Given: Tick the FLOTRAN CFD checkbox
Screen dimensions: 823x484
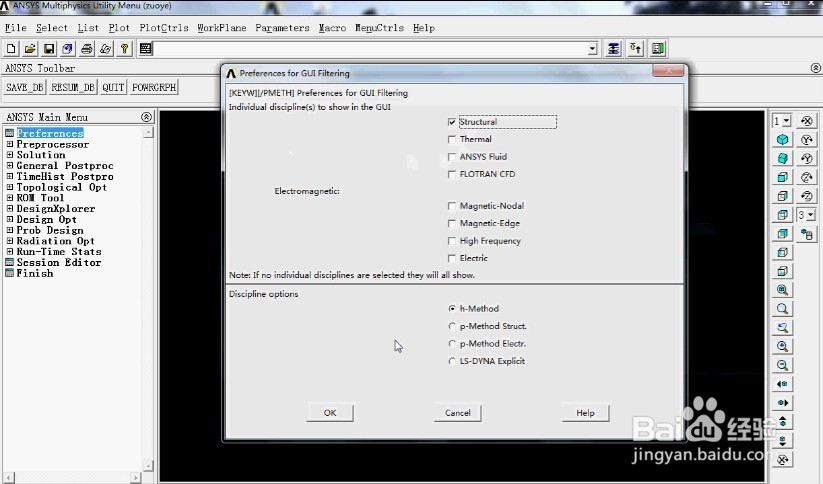Looking at the screenshot, I should (x=452, y=174).
